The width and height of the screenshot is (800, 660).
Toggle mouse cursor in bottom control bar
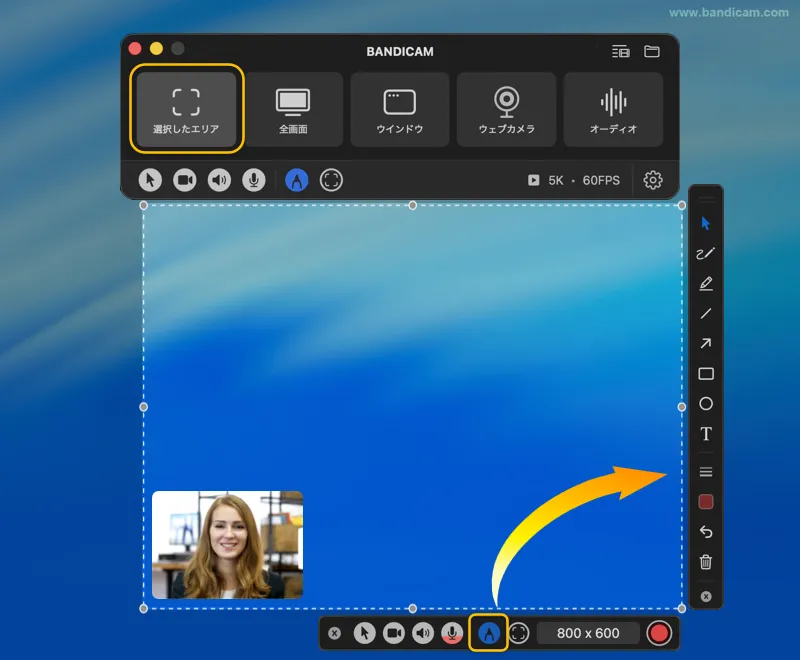pyautogui.click(x=364, y=633)
